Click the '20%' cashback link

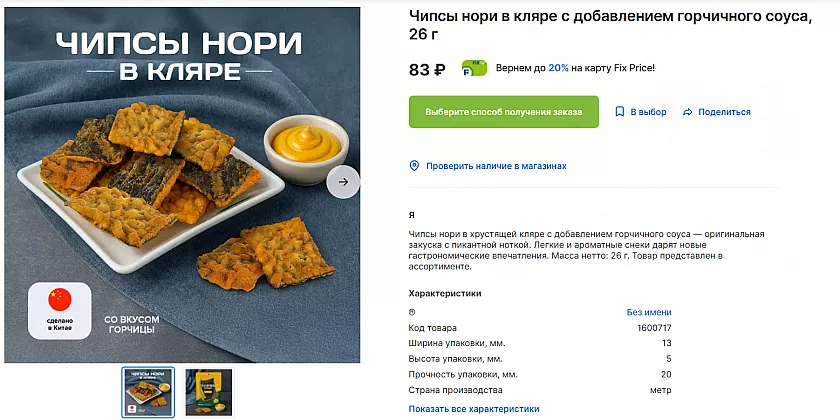click(x=558, y=69)
